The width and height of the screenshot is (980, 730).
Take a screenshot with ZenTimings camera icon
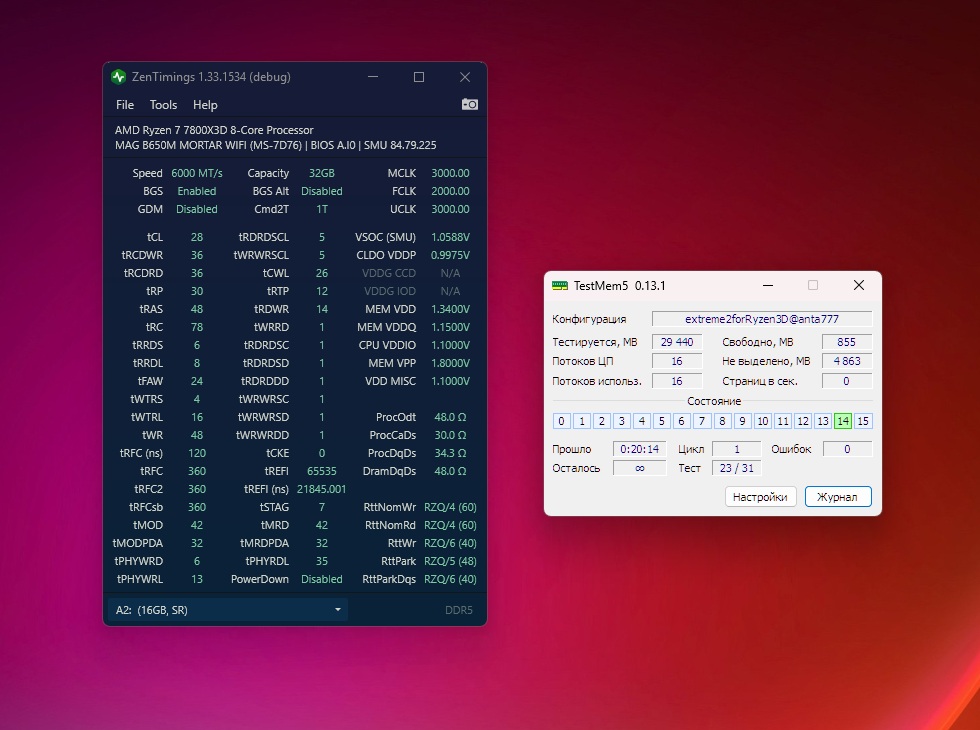(469, 104)
